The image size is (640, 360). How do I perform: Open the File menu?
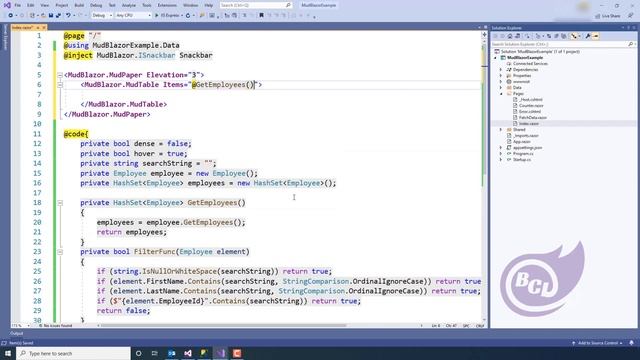point(18,5)
